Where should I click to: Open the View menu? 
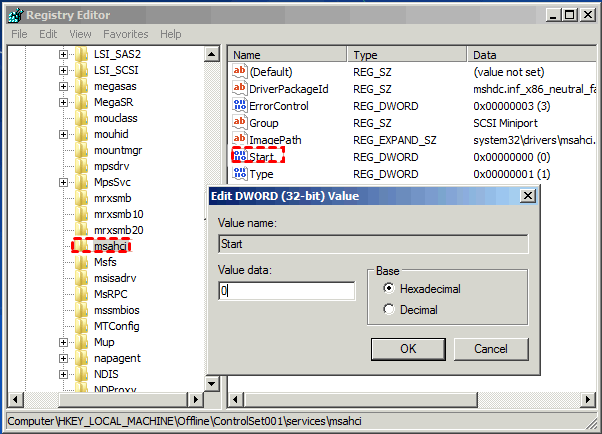[x=80, y=34]
